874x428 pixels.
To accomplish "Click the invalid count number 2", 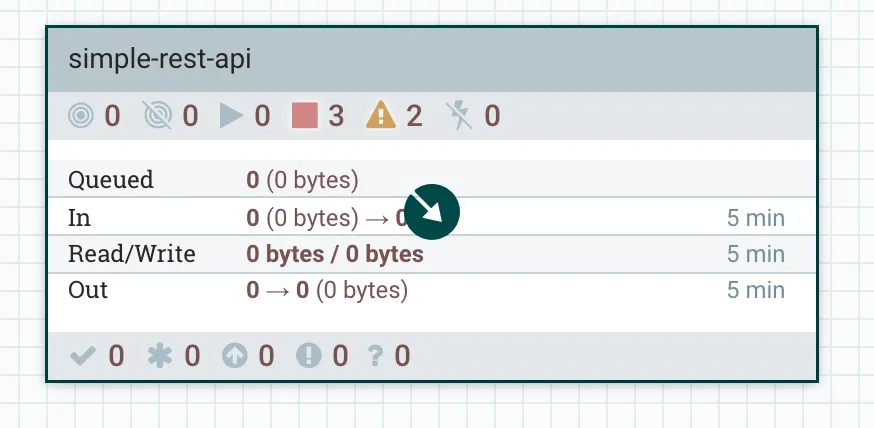I will coord(414,116).
